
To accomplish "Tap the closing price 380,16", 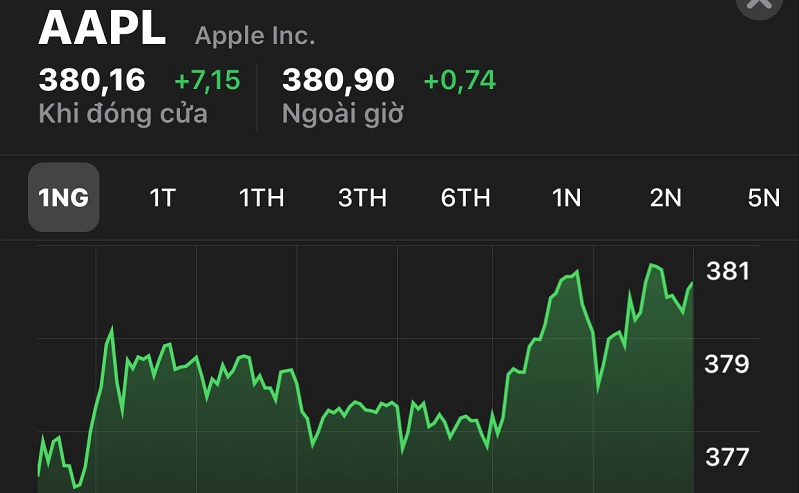I will 92,80.
